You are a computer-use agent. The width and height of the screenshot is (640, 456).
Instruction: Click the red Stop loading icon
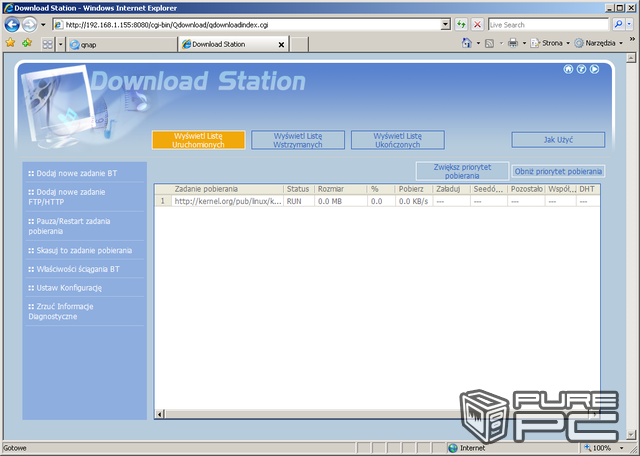point(477,25)
